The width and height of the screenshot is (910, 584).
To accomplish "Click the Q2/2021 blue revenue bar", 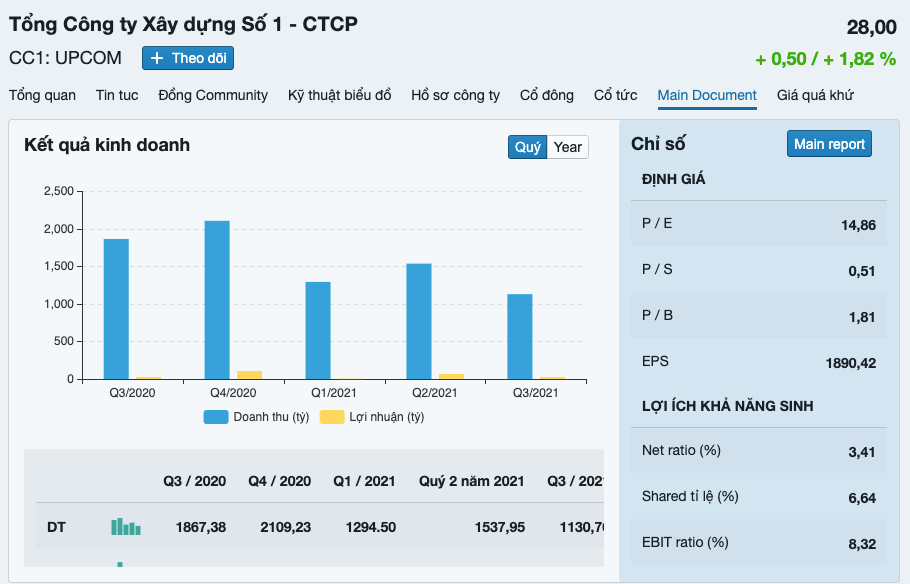I will [419, 322].
